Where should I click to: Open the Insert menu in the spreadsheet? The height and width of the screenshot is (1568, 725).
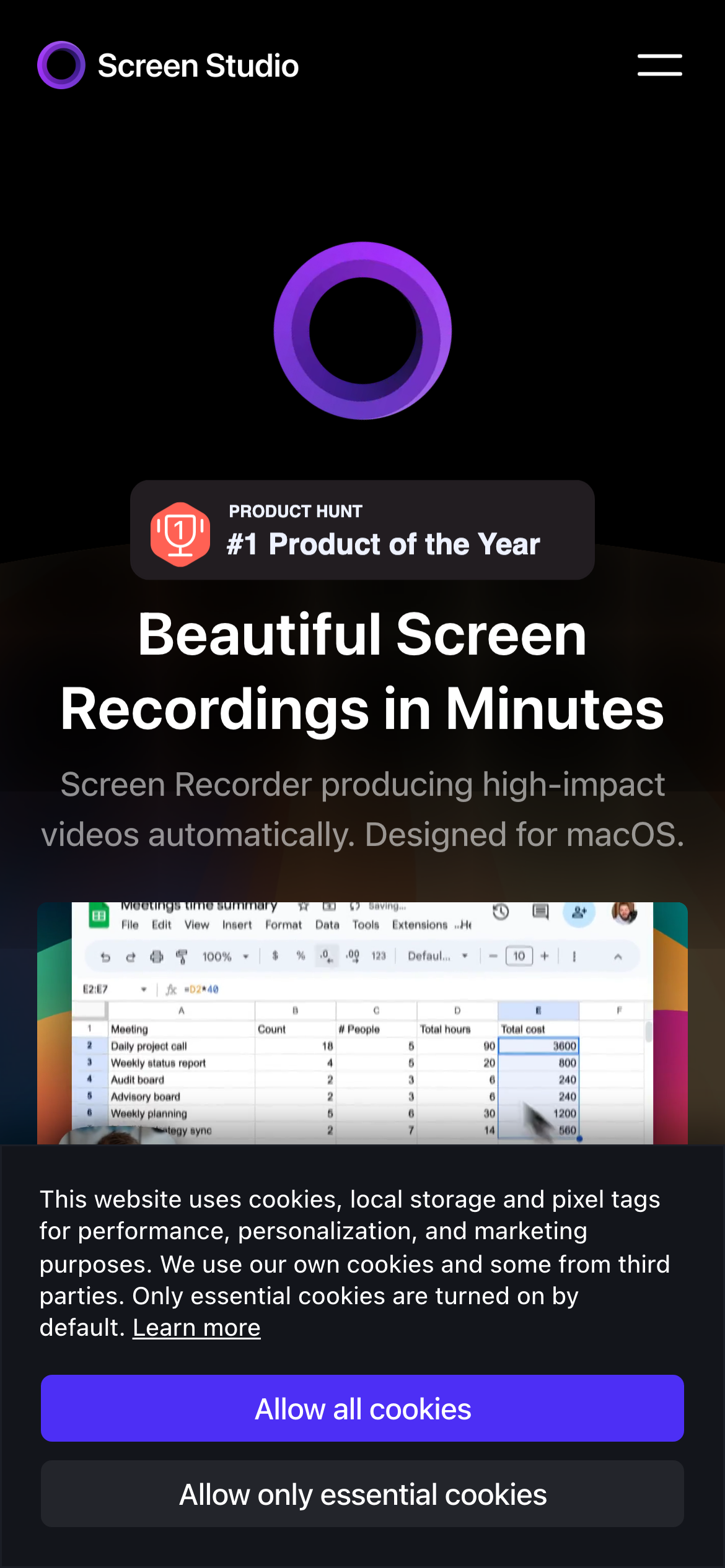pyautogui.click(x=237, y=925)
